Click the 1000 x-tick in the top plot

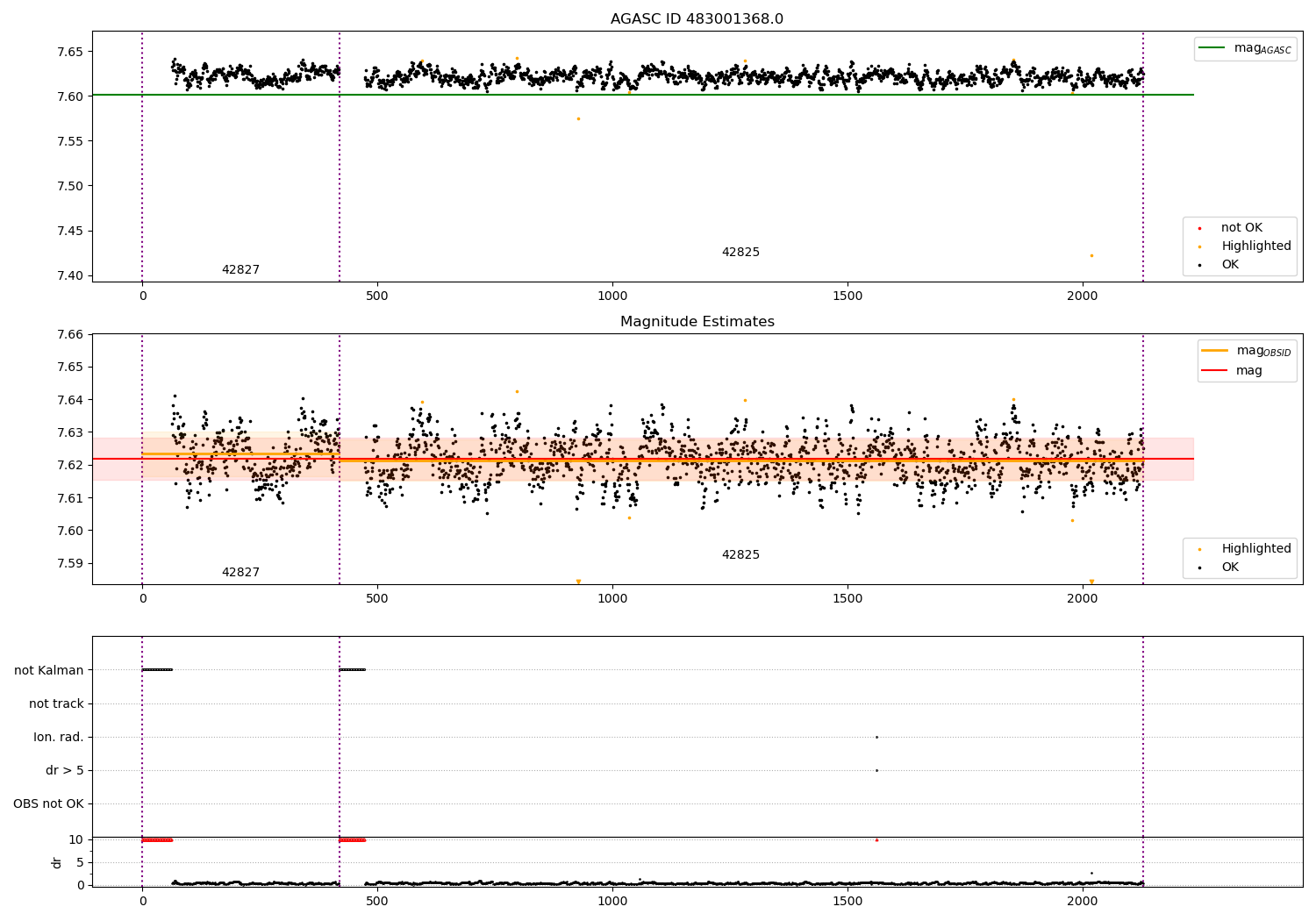tap(612, 296)
